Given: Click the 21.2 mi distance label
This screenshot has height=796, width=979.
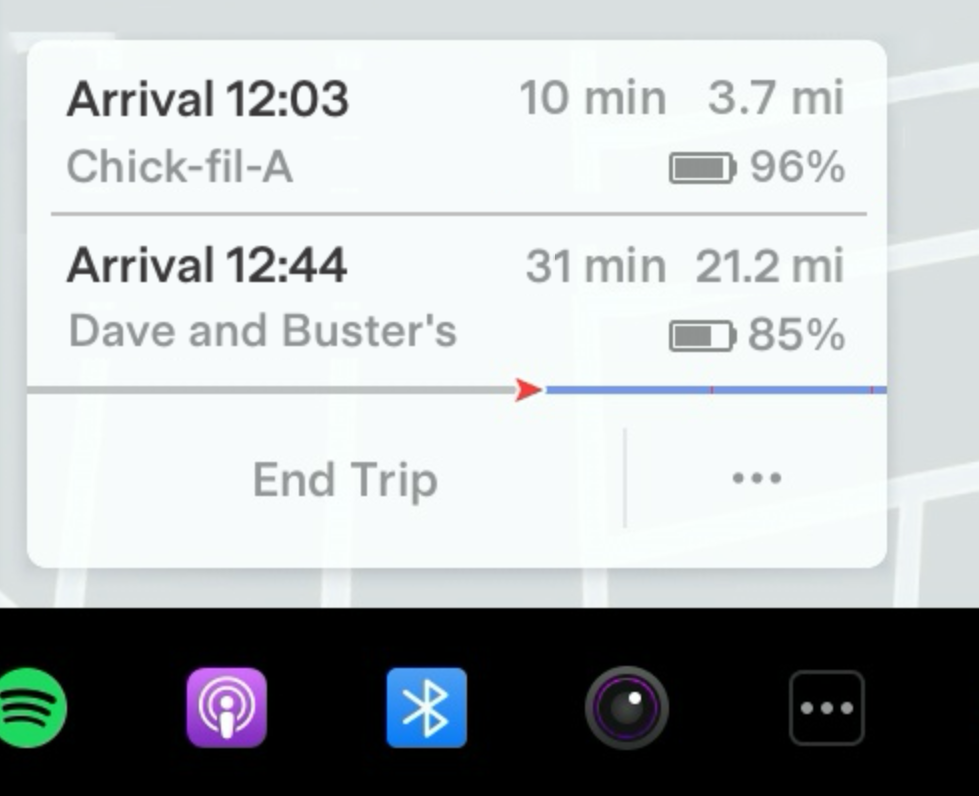Looking at the screenshot, I should point(770,267).
